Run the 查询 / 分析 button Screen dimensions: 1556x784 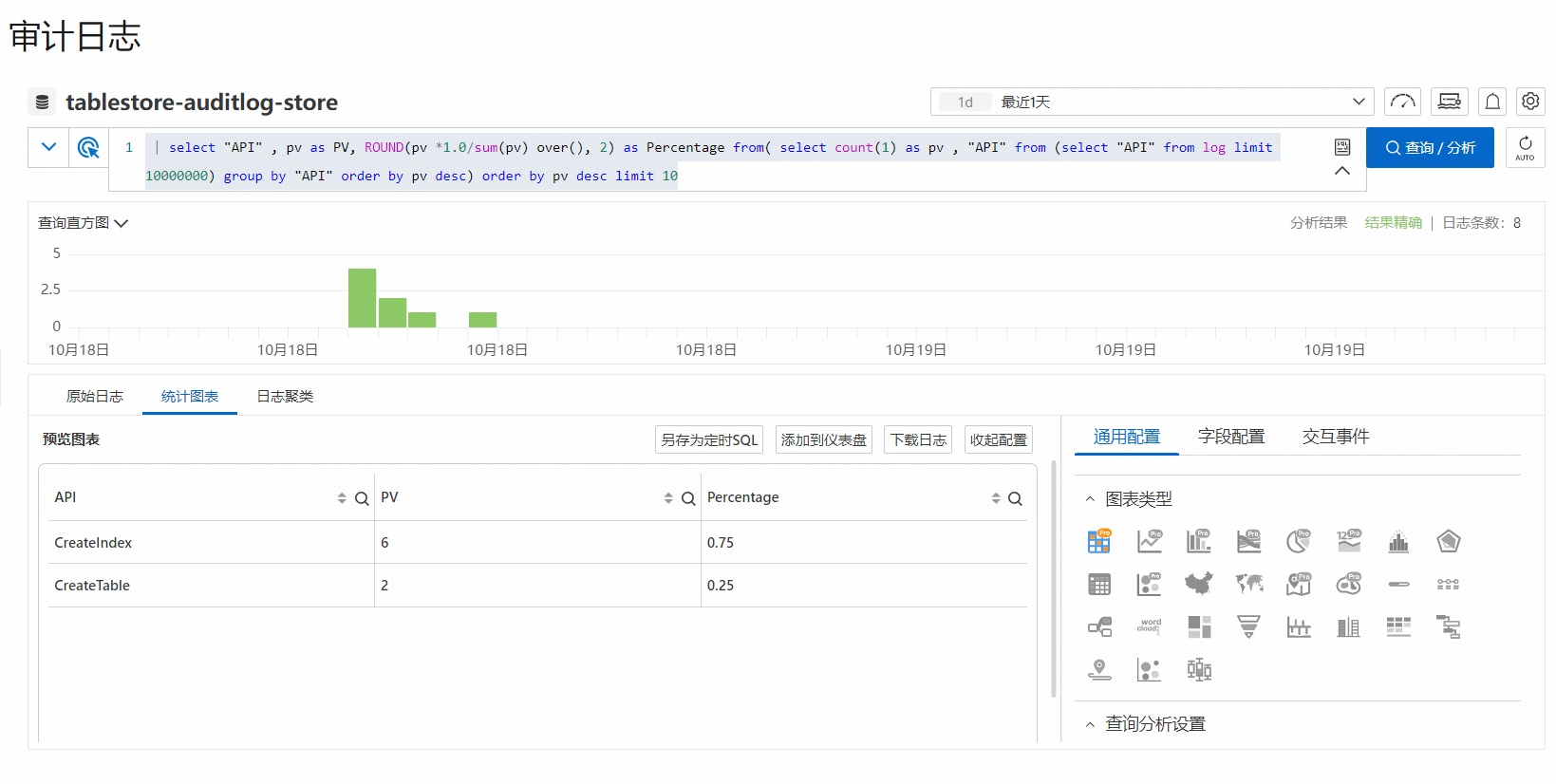(1430, 147)
